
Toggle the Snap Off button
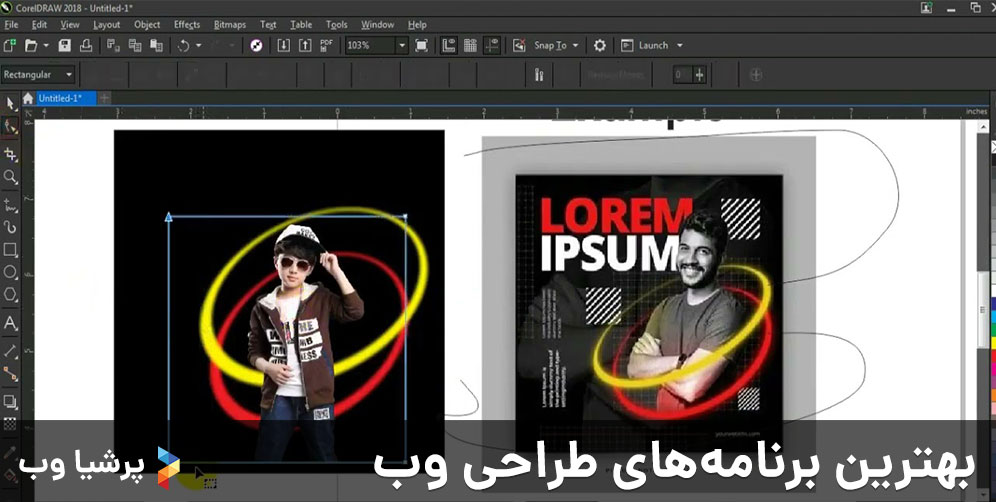tap(519, 45)
